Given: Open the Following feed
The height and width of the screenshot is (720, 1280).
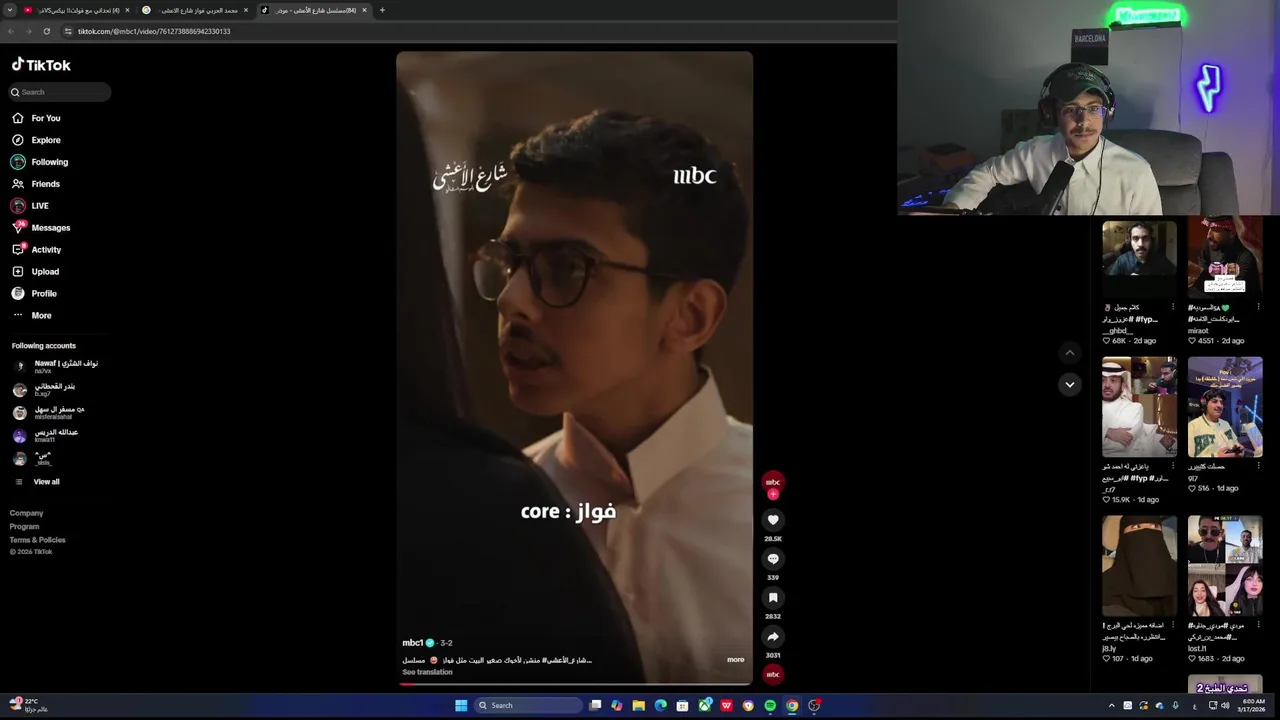Looking at the screenshot, I should (x=40, y=162).
